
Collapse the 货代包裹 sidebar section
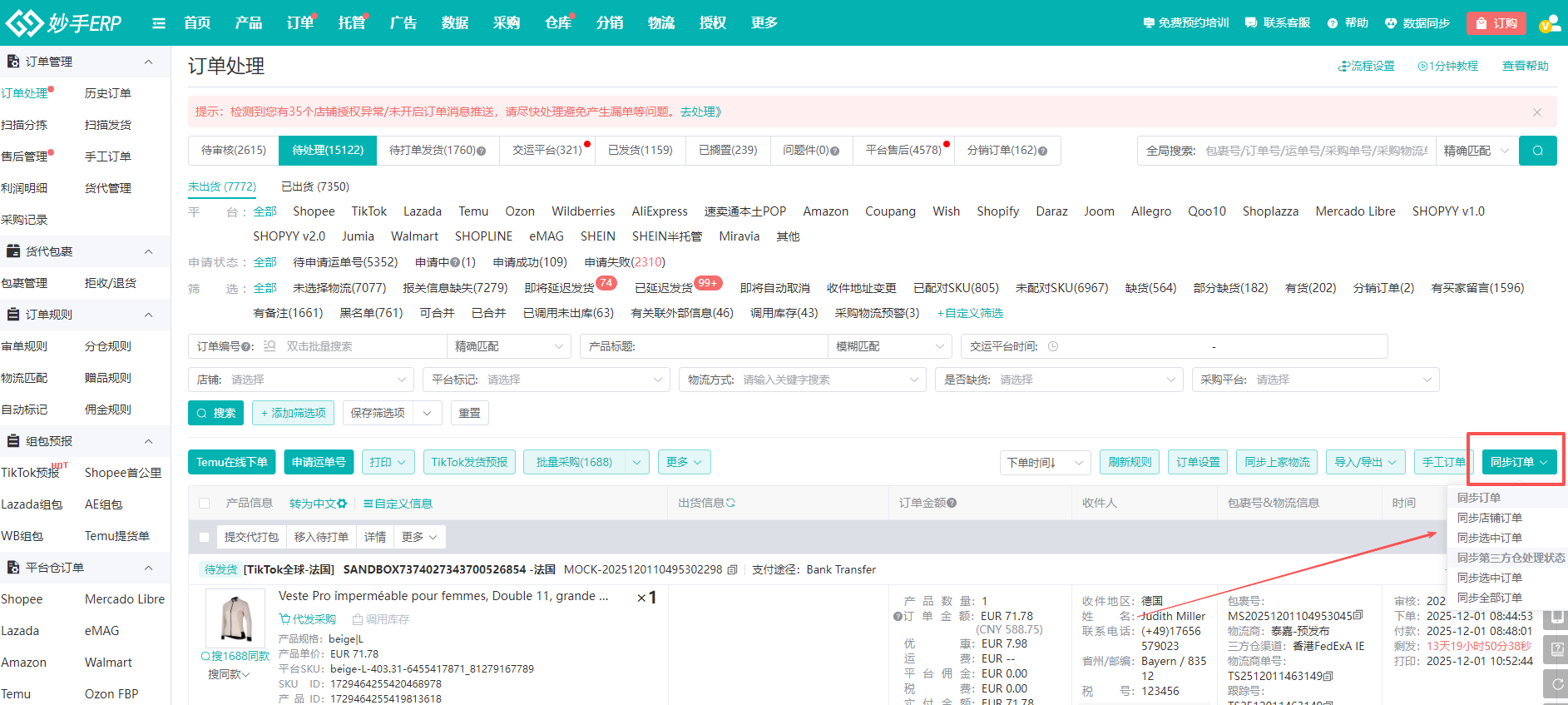click(x=148, y=251)
